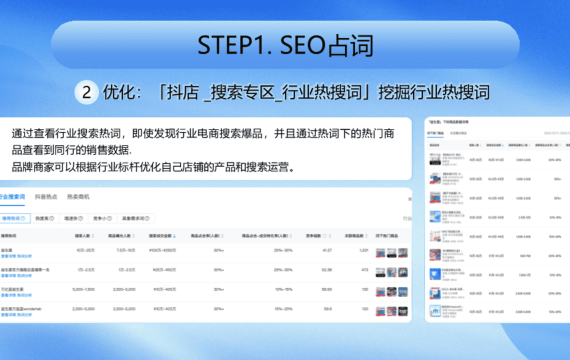Click info icon beside 具象需求词
Screen dimensions: 570x360
click(x=147, y=218)
